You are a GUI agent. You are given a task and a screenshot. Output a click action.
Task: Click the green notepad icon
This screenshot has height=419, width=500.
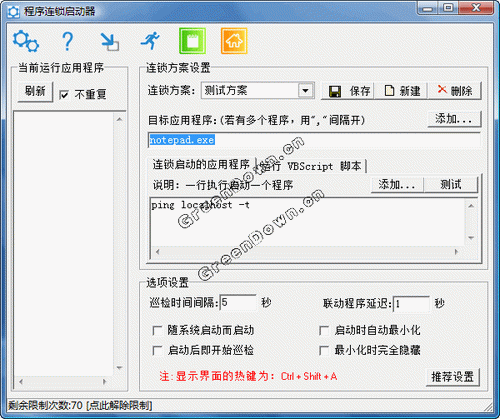pyautogui.click(x=192, y=41)
